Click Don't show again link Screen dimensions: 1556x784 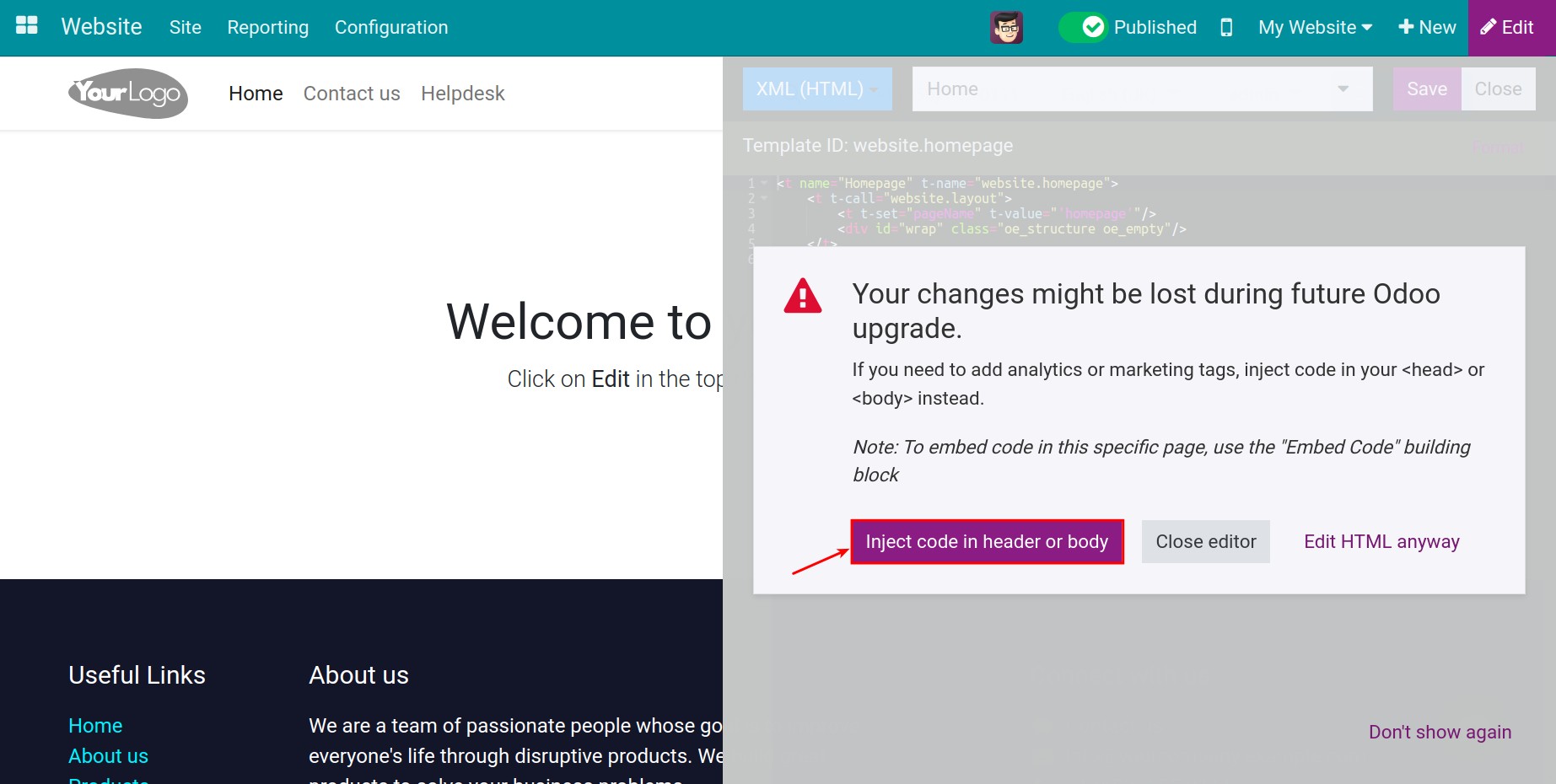[x=1440, y=732]
